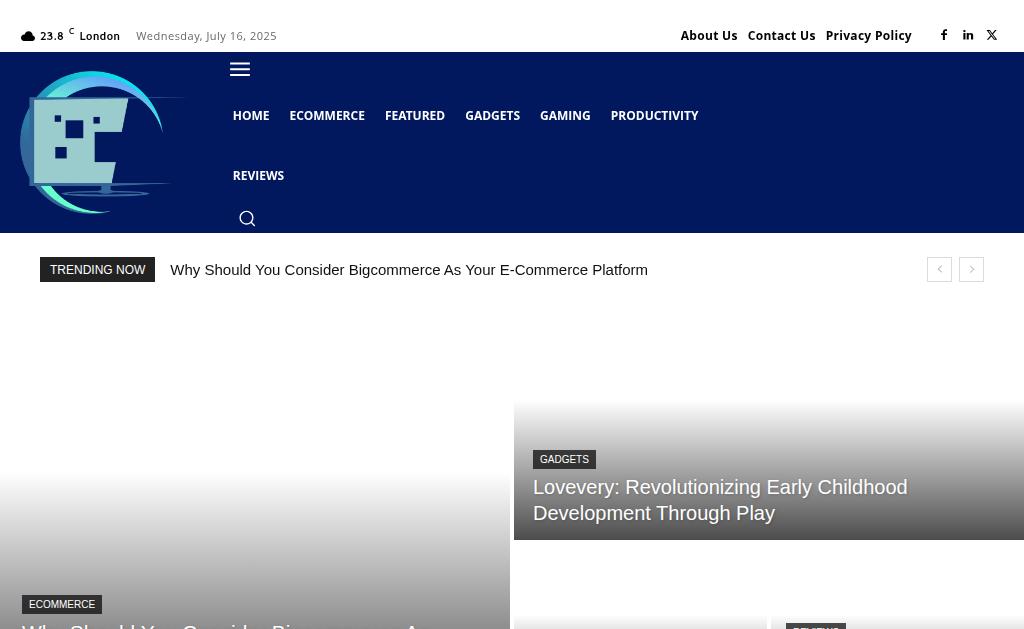Open the GAMING navigation item

(x=565, y=116)
